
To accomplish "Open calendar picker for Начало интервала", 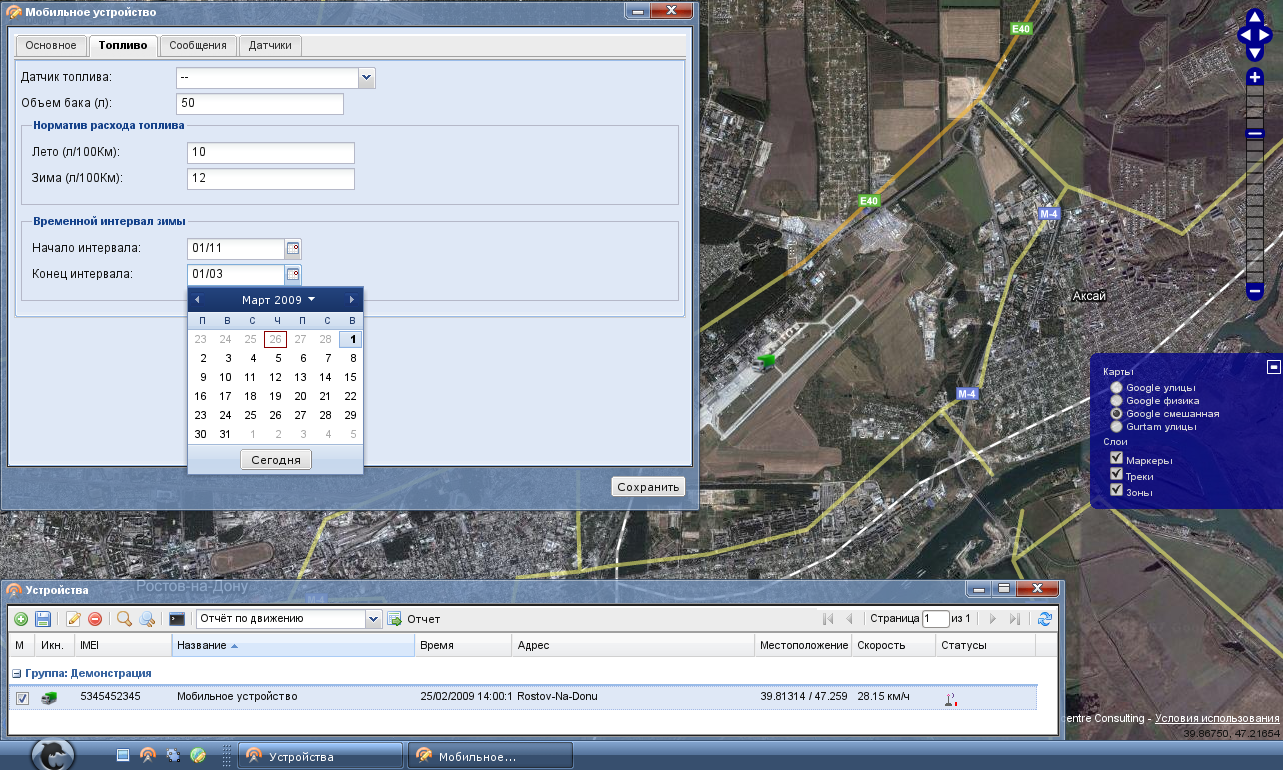I will [x=293, y=248].
